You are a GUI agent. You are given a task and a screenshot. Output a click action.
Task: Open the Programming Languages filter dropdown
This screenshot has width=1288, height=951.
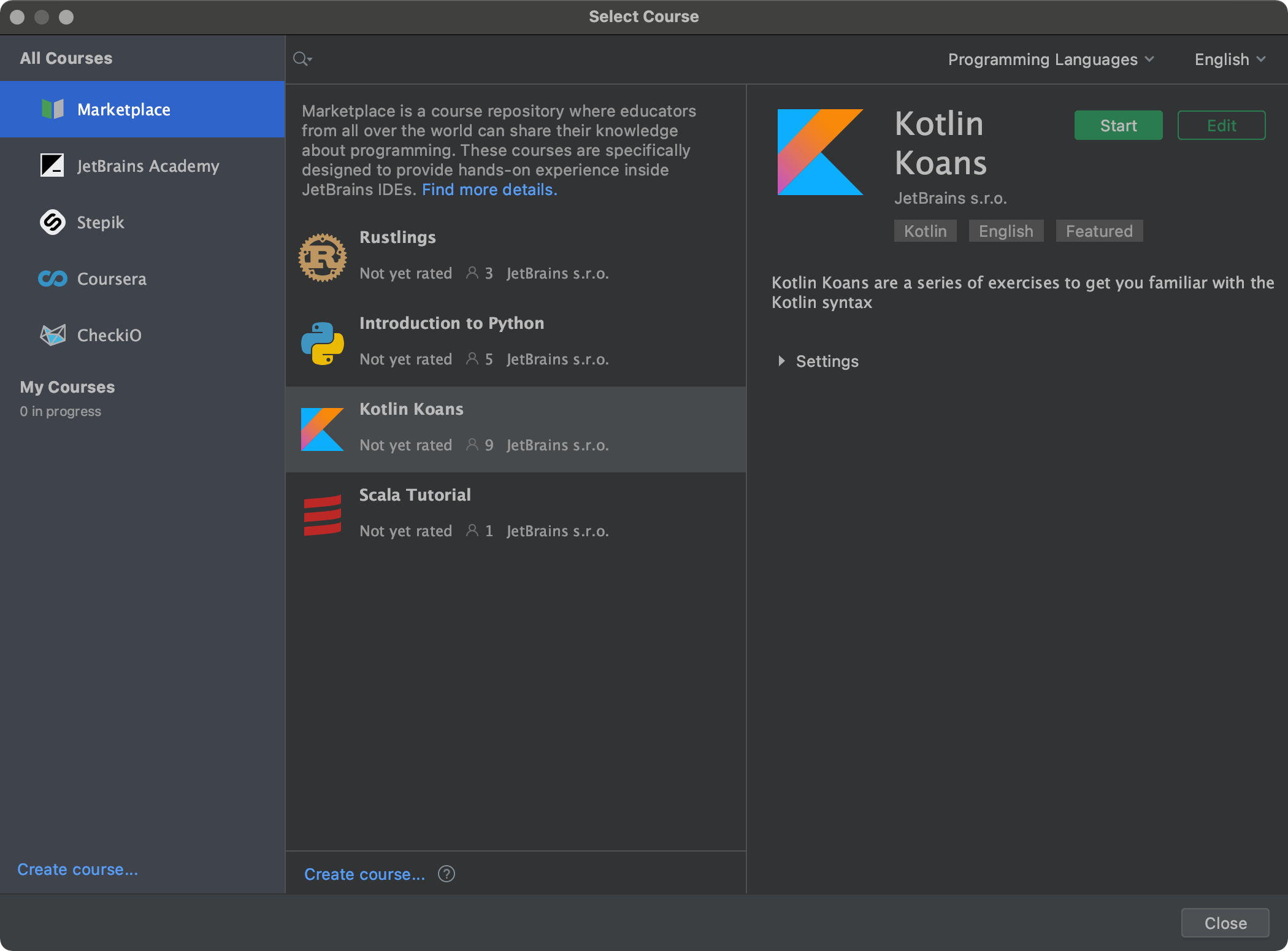tap(1051, 60)
